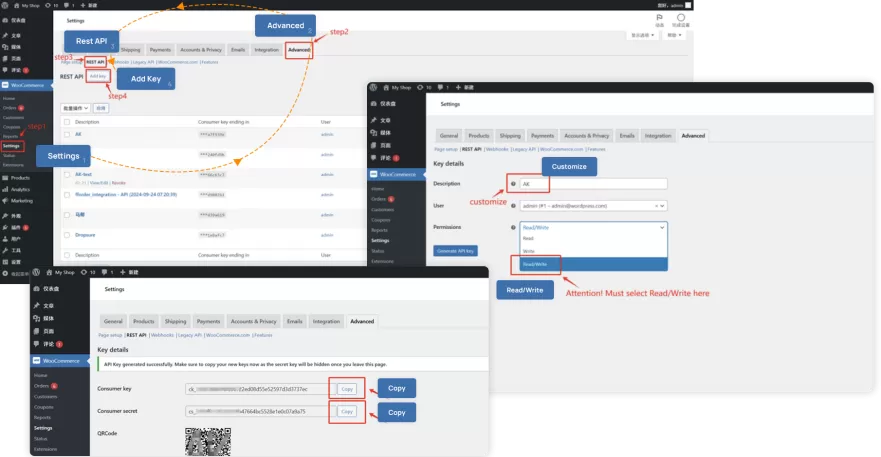881x457 pixels.
Task: Click the WordPress logo in the top-left admin bar
Action: tap(6, 4)
